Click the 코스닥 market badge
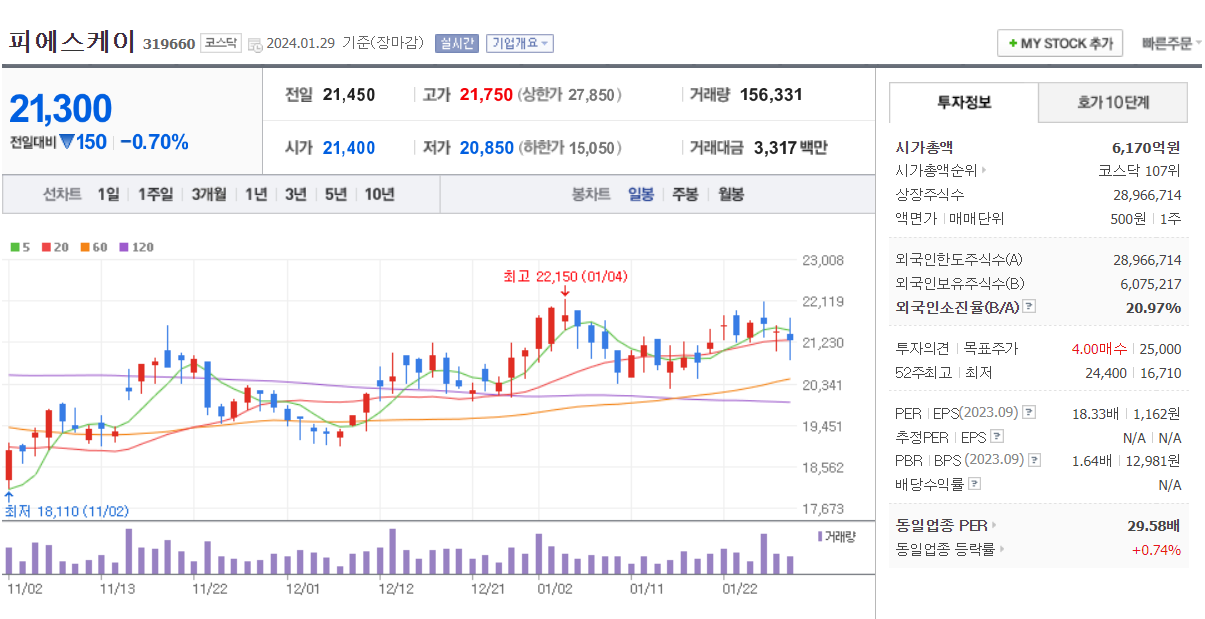The image size is (1205, 619). [220, 43]
